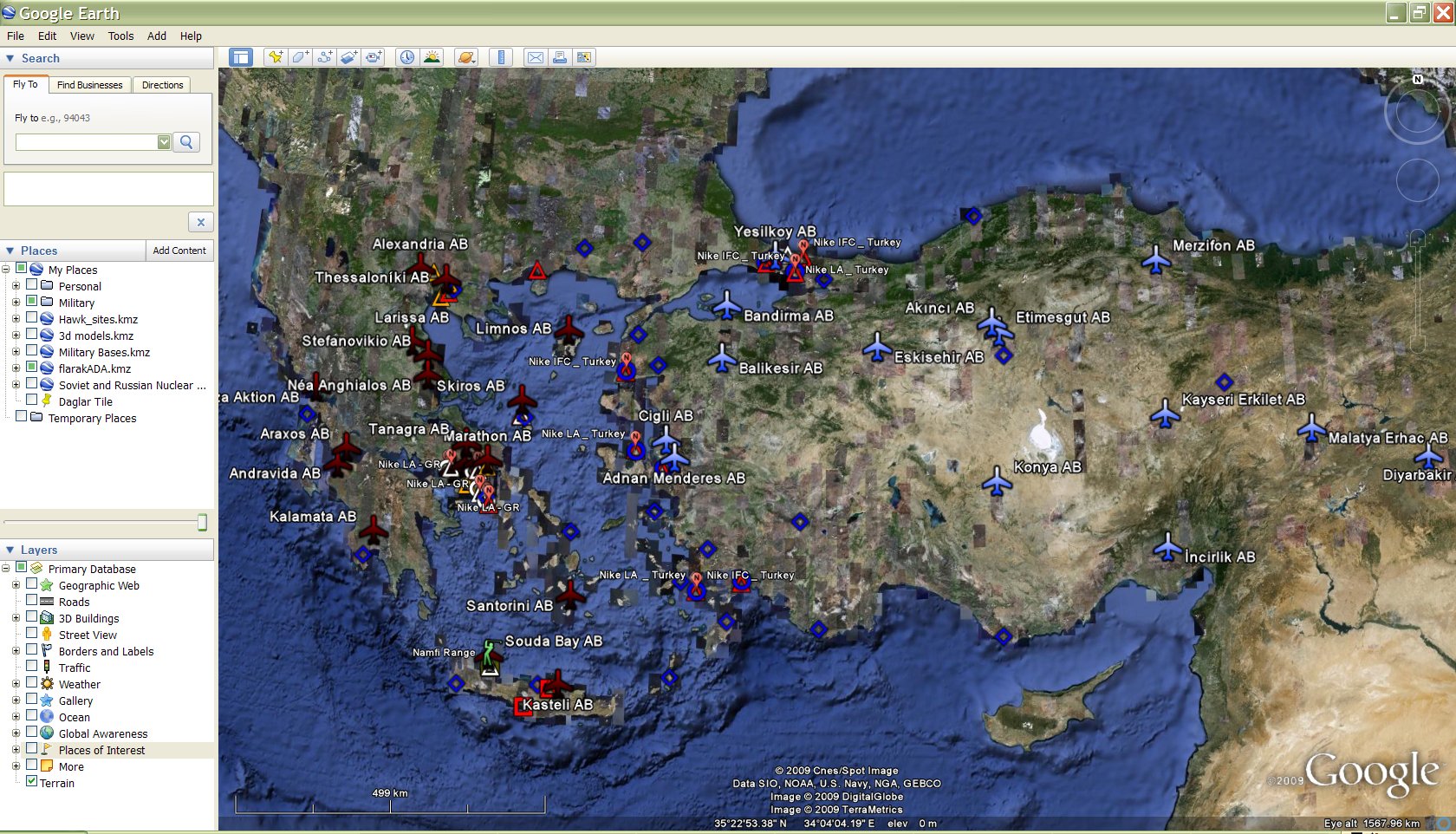Toggle the Military folder checkbox
Viewport: 1456px width, 834px height.
pos(32,302)
